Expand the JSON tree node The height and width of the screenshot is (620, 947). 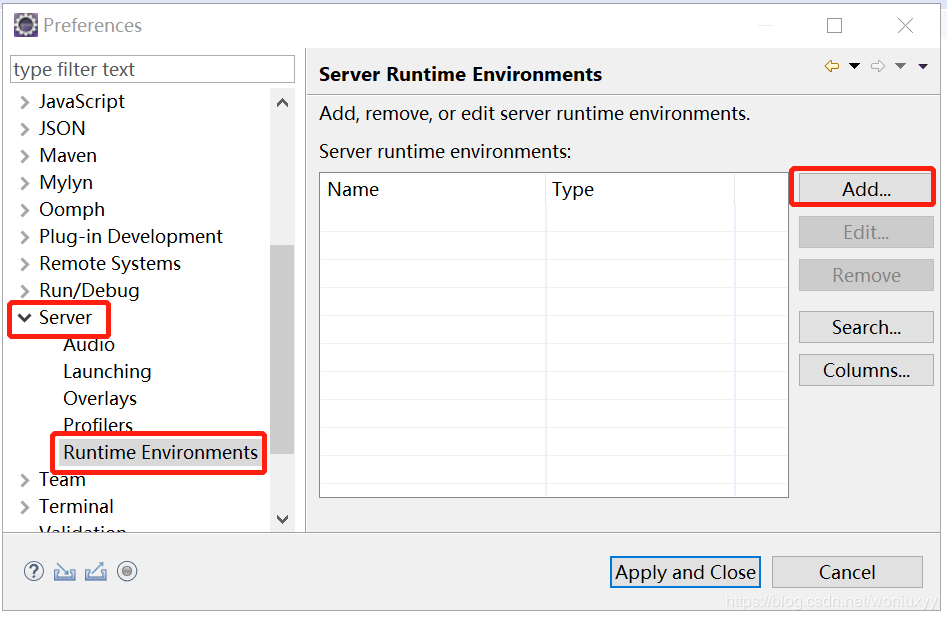pos(24,129)
